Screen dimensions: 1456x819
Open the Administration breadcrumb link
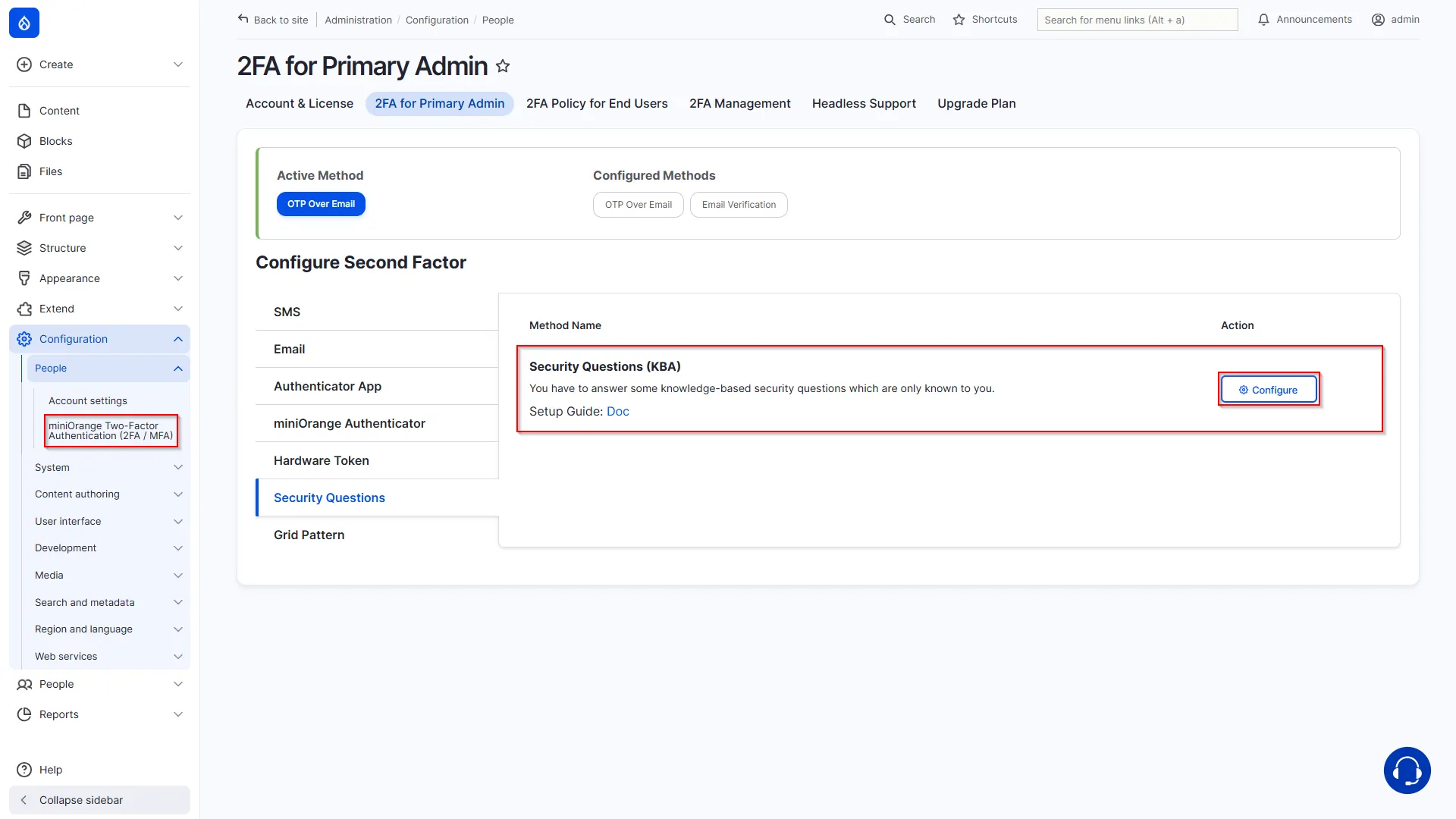pyautogui.click(x=358, y=20)
